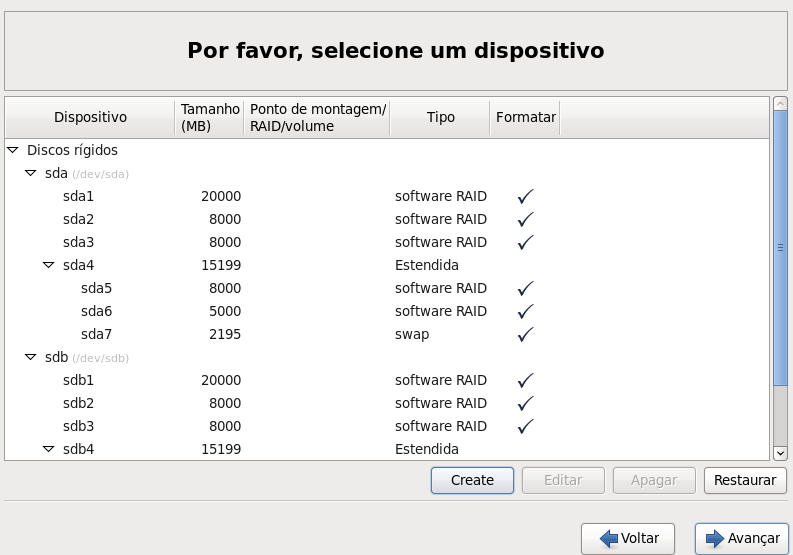Click the software RAID type of sdb1
The height and width of the screenshot is (555, 793).
coord(440,380)
